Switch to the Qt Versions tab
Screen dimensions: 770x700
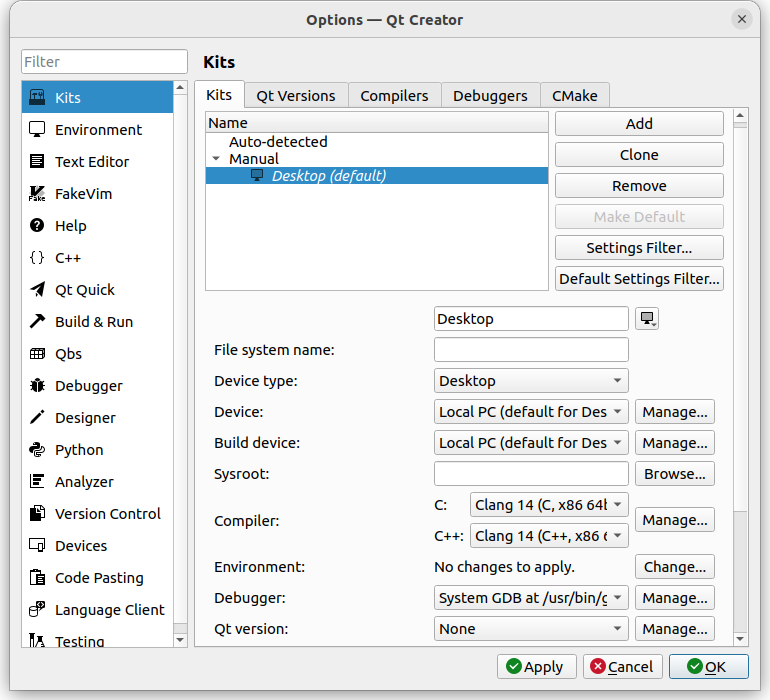tap(296, 95)
